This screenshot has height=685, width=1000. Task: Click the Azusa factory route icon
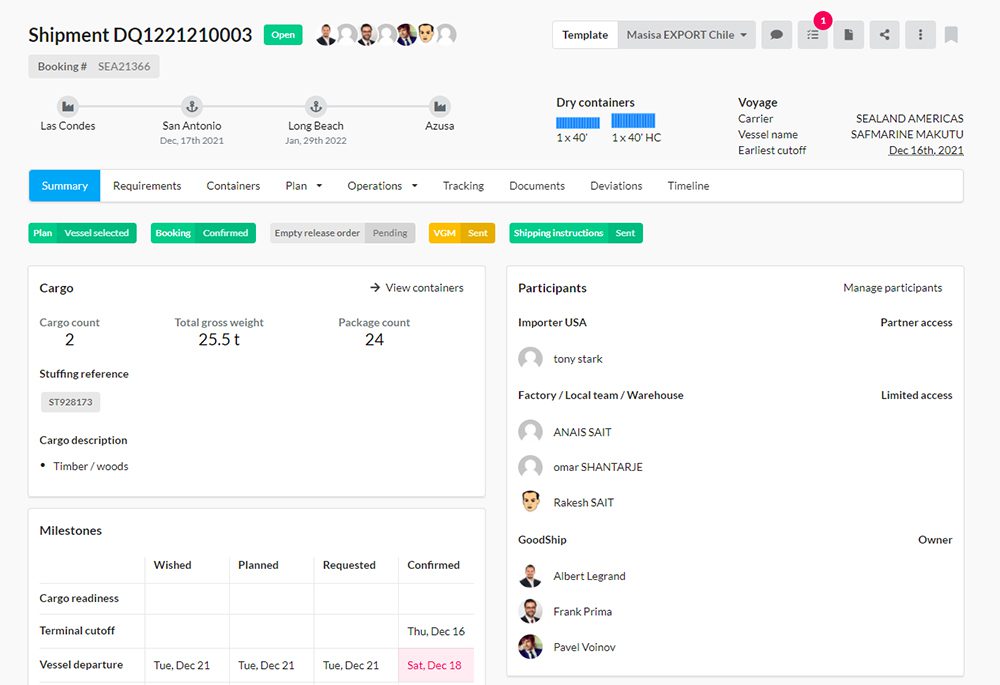439,106
